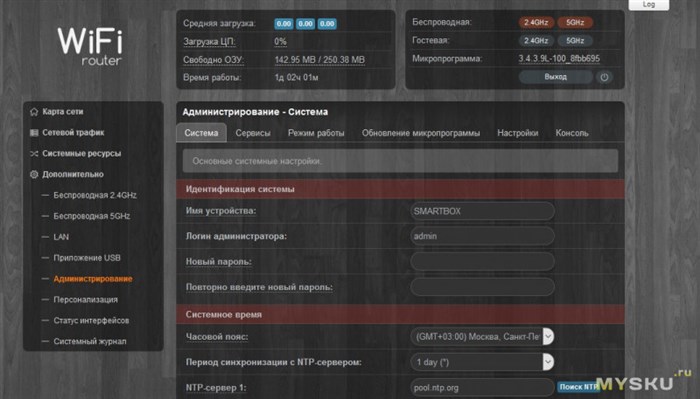Open Приложение USB in sidebar
The image size is (700, 399).
(87, 258)
